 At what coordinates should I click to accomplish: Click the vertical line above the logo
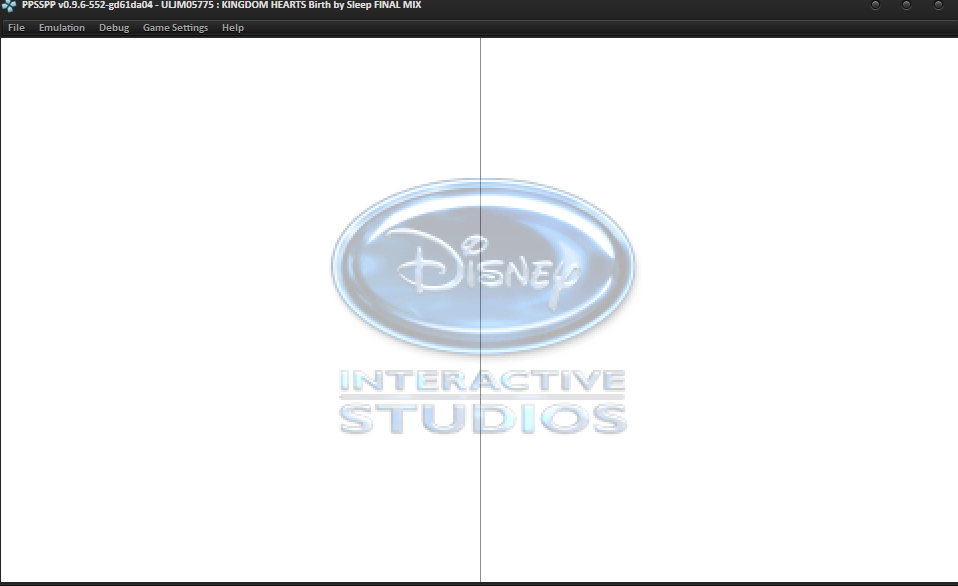[x=480, y=110]
